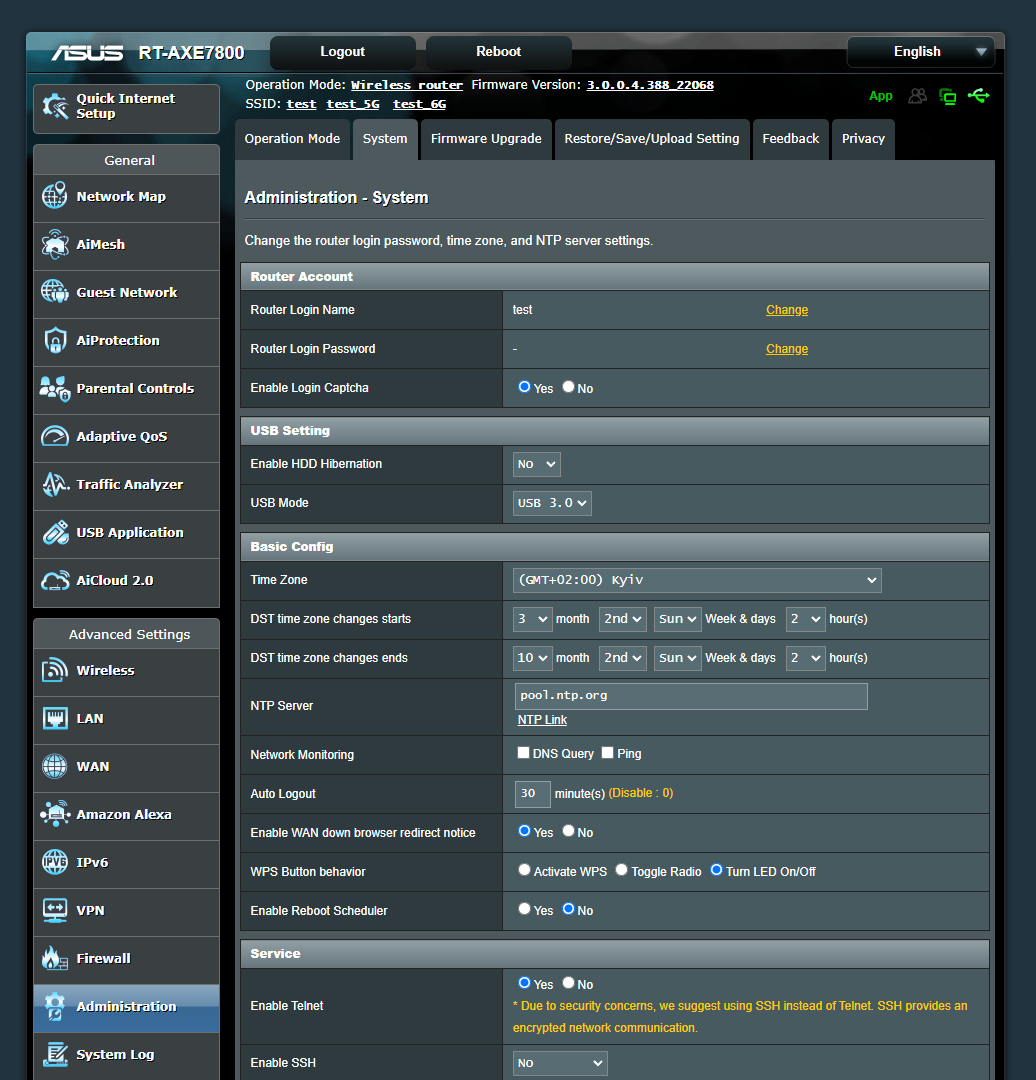Open the Firewall flame icon
The image size is (1036, 1080).
click(55, 958)
